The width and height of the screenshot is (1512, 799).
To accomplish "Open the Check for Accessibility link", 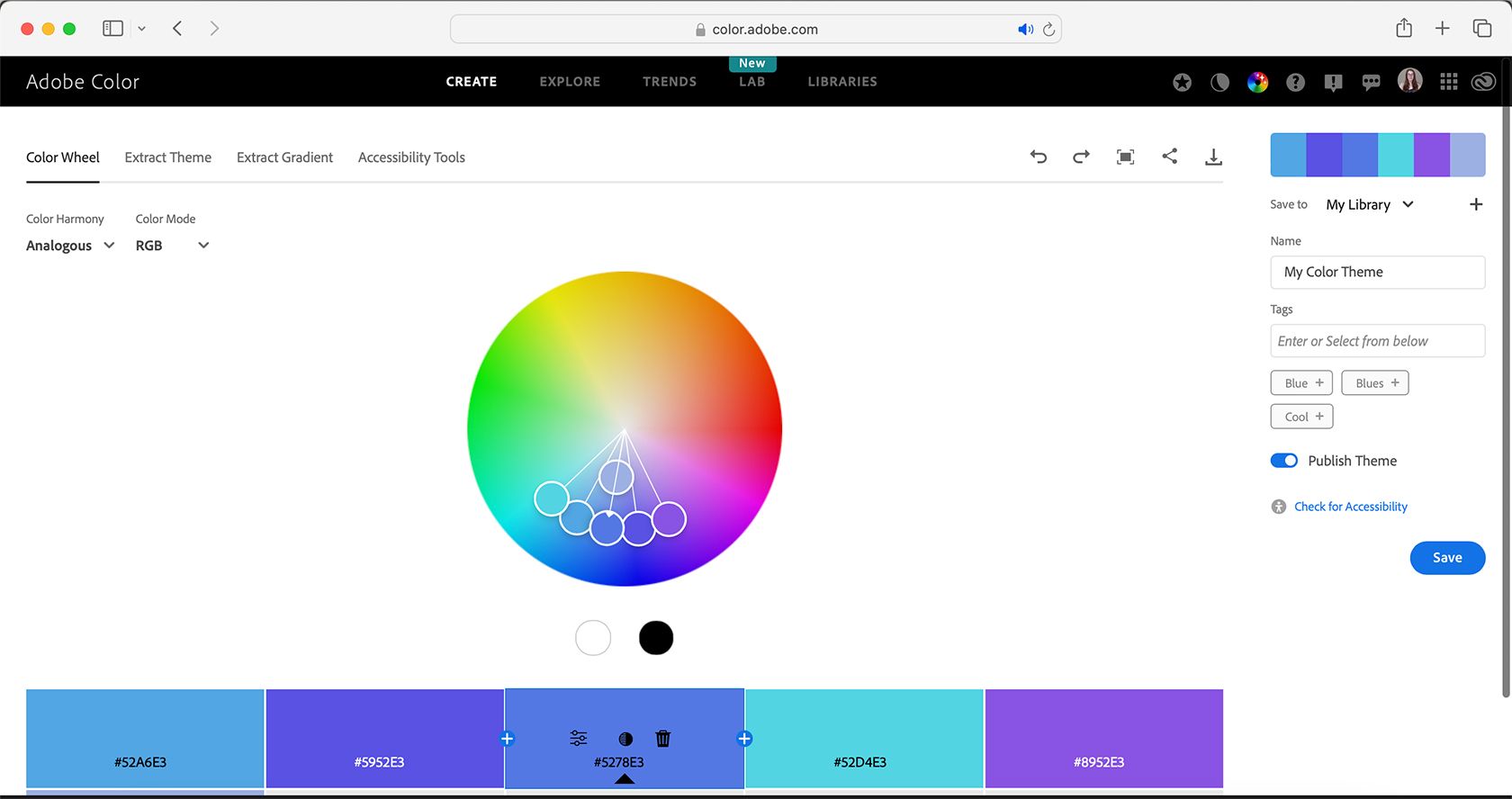I will coord(1350,507).
